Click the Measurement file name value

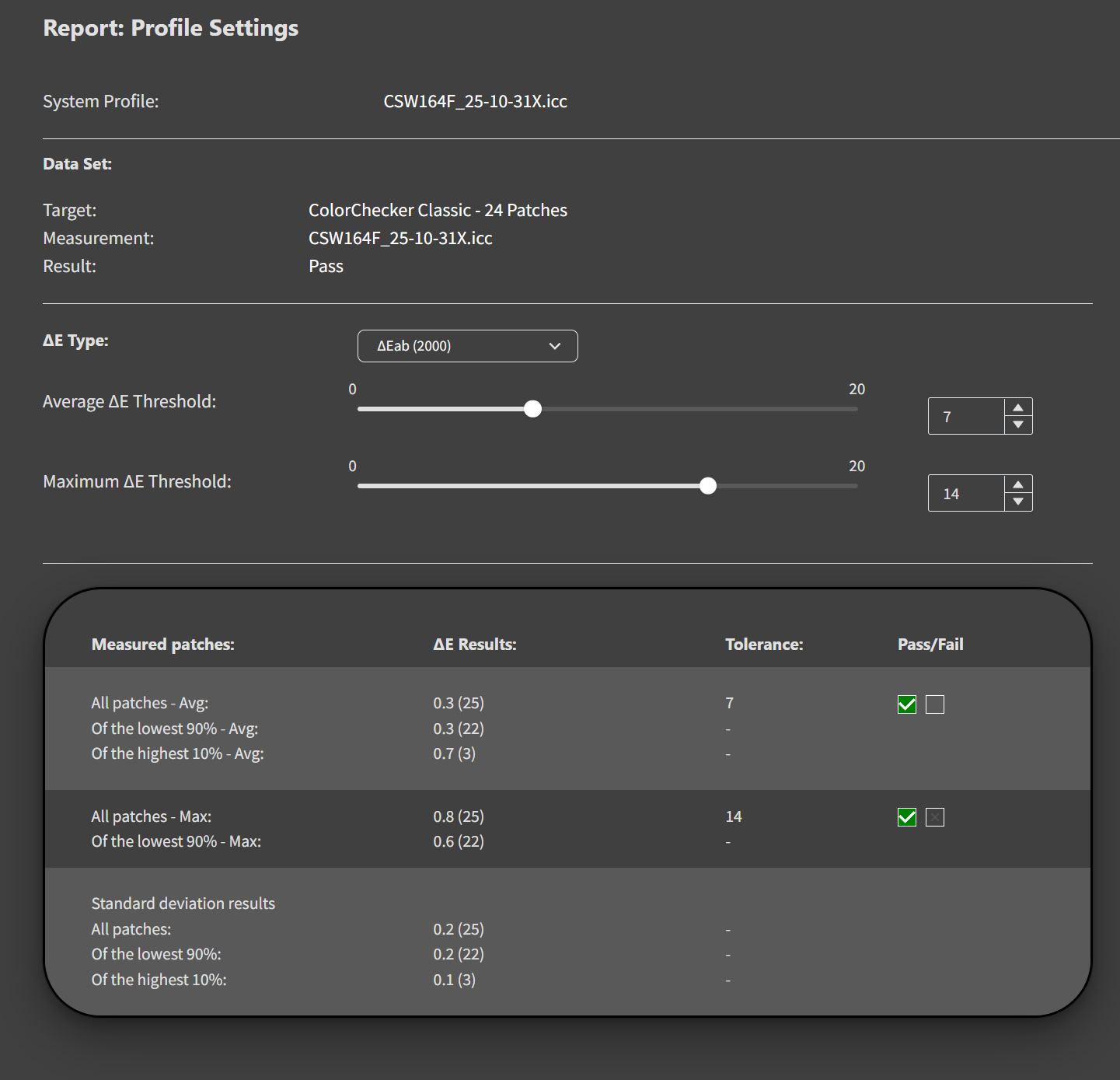pos(400,239)
